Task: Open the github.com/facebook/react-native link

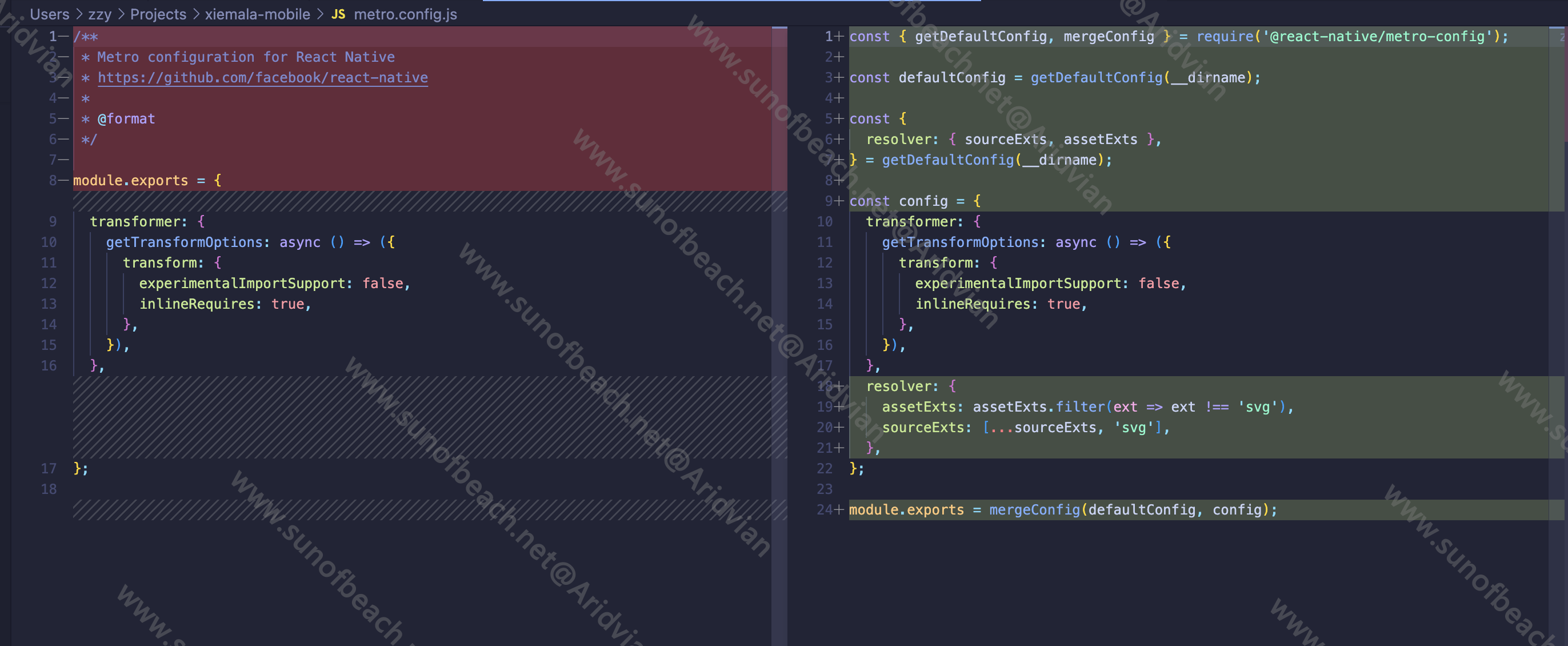Action: (x=262, y=77)
